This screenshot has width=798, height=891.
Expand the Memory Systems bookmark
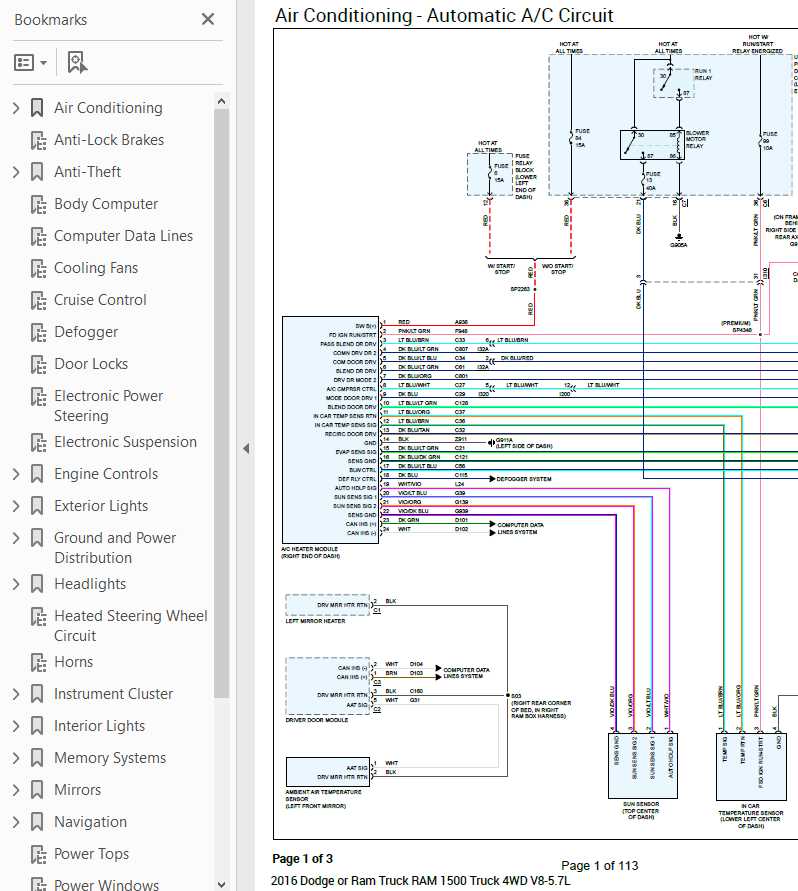tap(16, 757)
